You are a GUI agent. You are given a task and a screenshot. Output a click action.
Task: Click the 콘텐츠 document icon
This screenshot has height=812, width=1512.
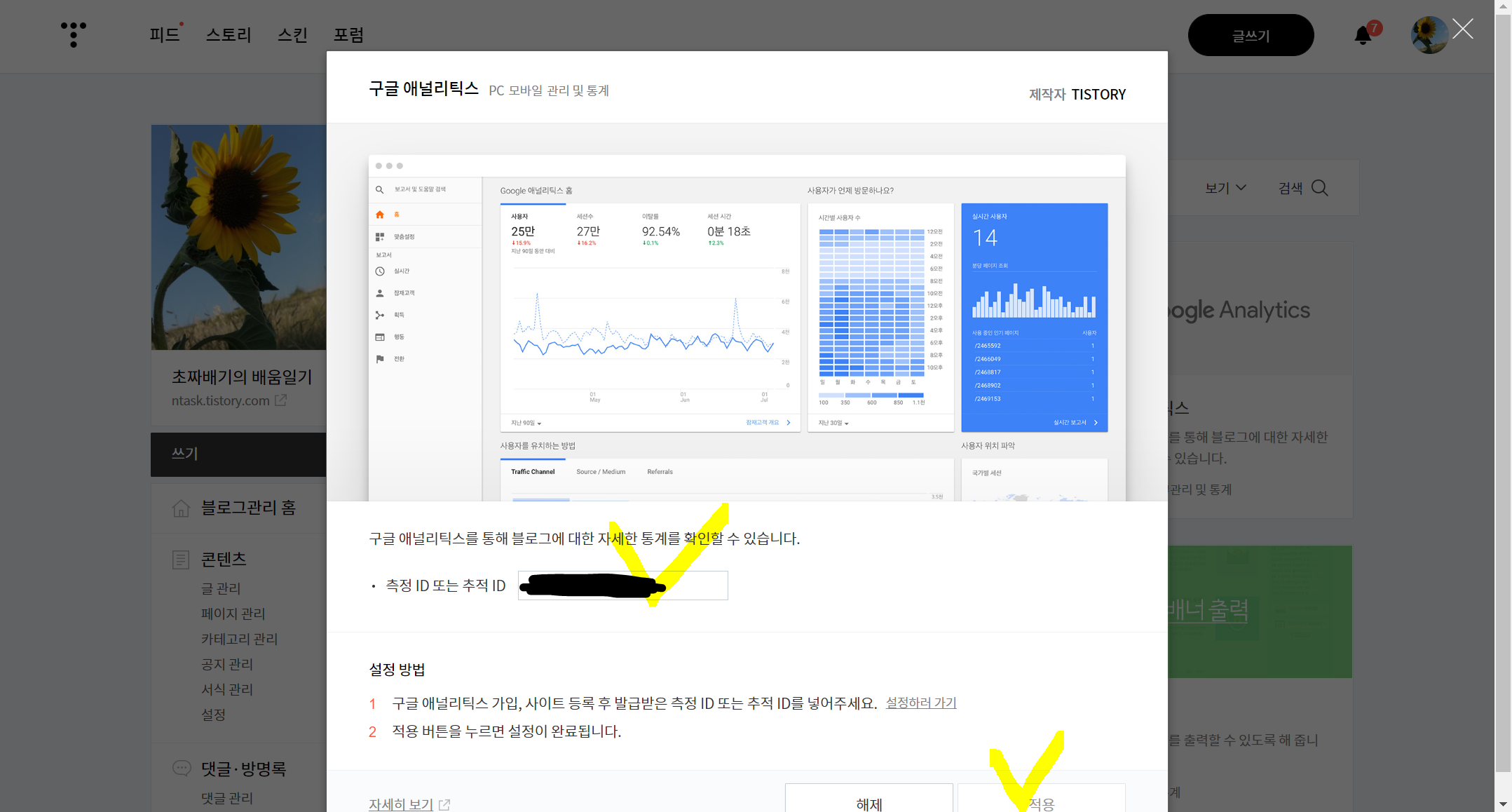point(181,560)
